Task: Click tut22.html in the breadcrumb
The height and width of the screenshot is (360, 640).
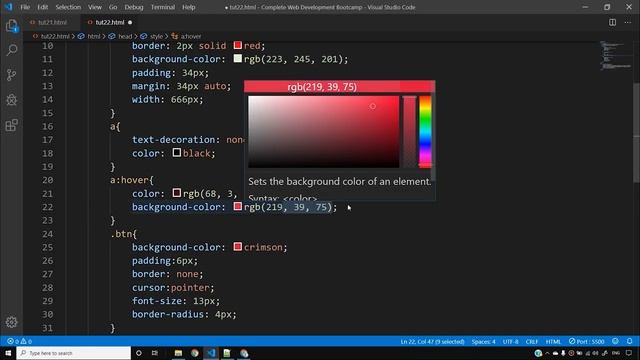Action: (55, 36)
